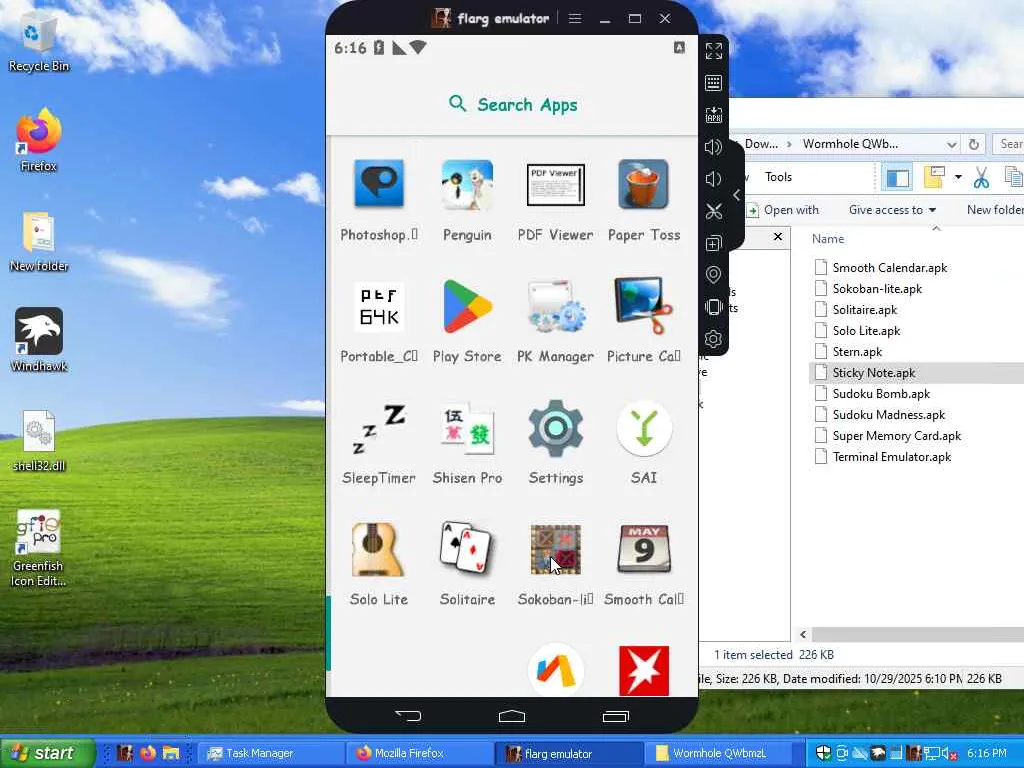Launch the SAI installer app
This screenshot has height=768, width=1024.
coord(644,428)
